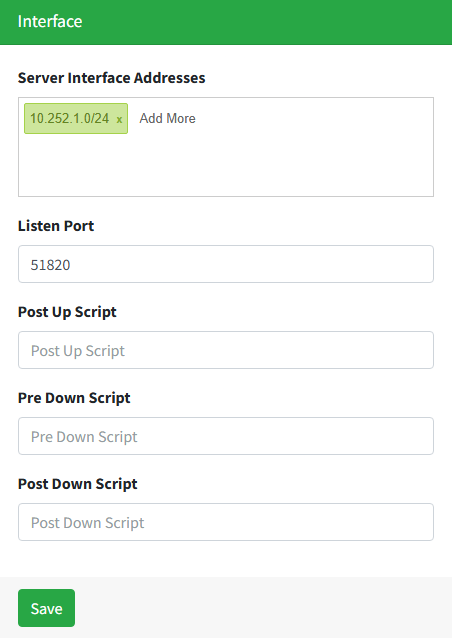452x638 pixels.
Task: Save the interface settings
Action: click(46, 608)
